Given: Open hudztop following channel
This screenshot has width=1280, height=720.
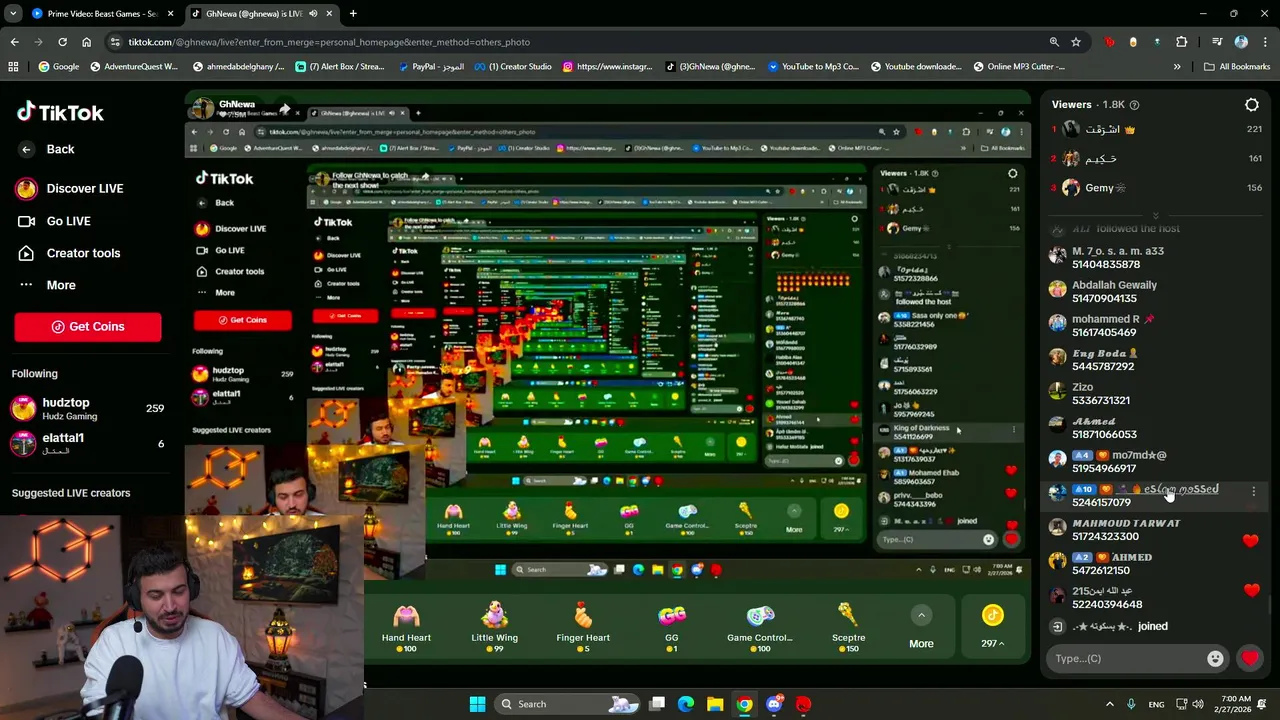Looking at the screenshot, I should pos(87,408).
